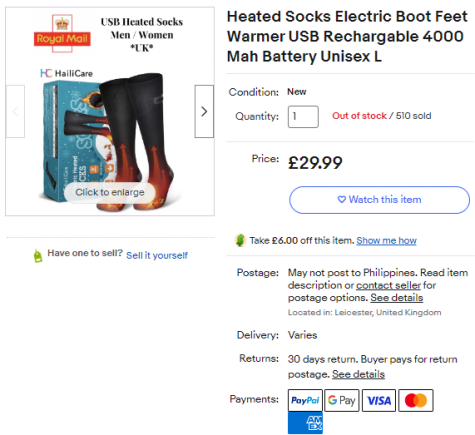Open See details for postage options
The width and height of the screenshot is (475, 435).
pos(397,298)
